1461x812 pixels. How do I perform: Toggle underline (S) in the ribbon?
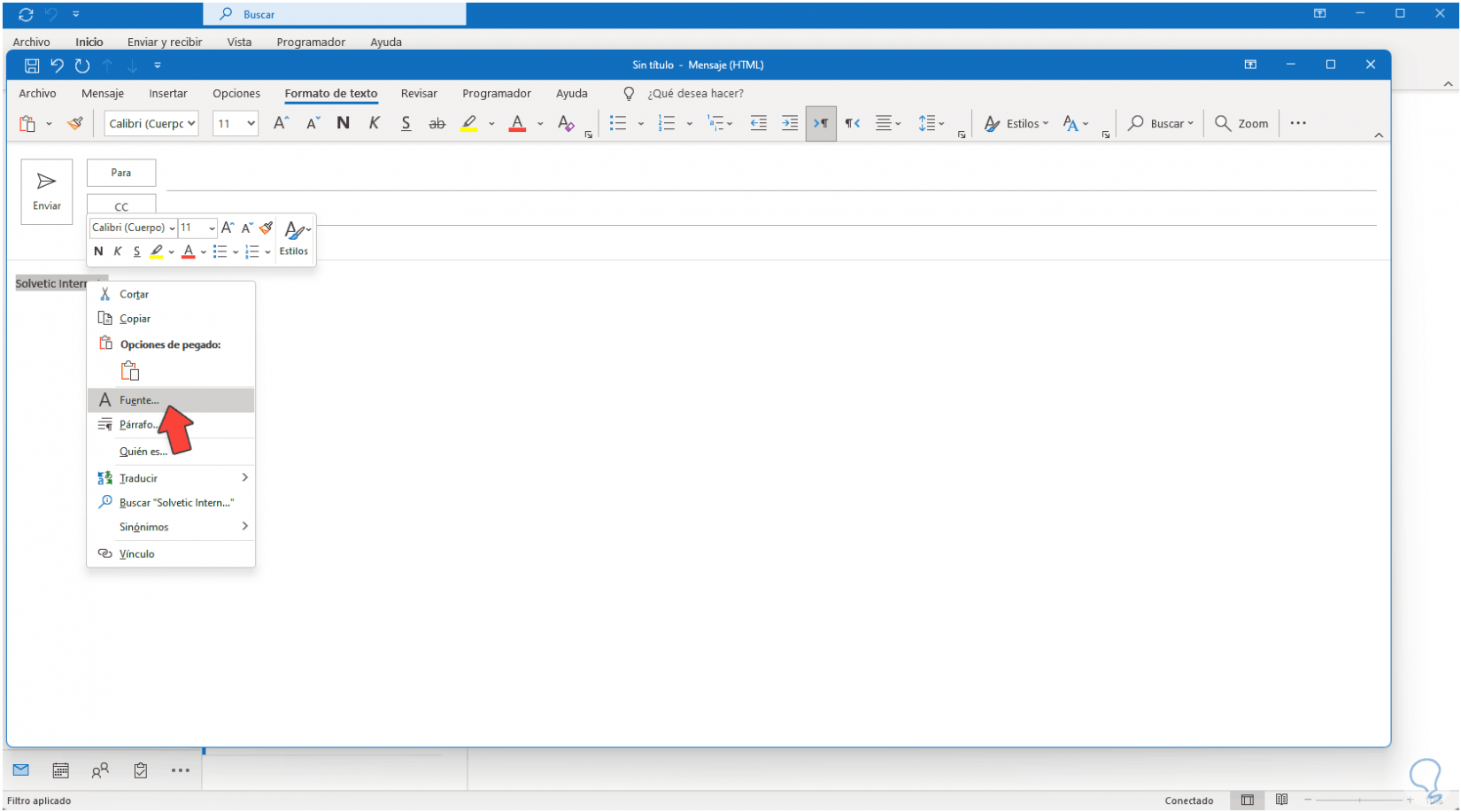(406, 123)
